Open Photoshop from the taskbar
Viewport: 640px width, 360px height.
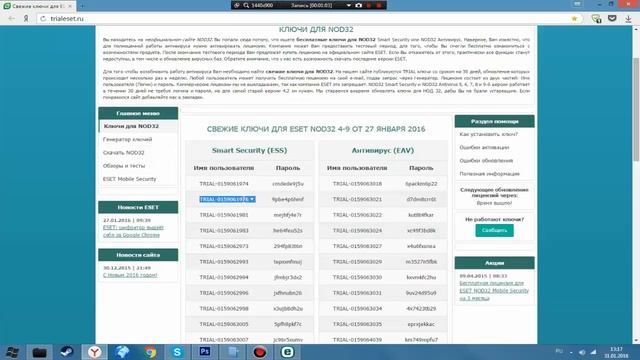click(205, 352)
